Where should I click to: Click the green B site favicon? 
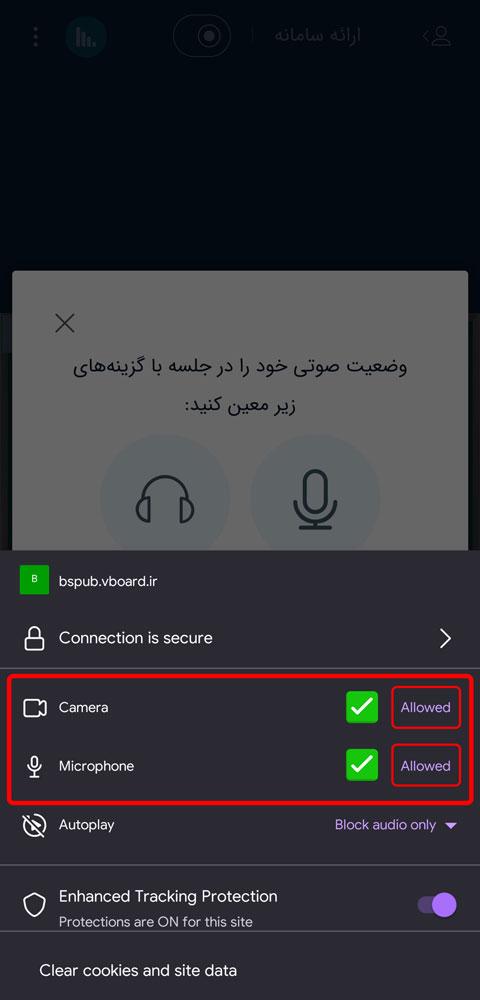[34, 580]
